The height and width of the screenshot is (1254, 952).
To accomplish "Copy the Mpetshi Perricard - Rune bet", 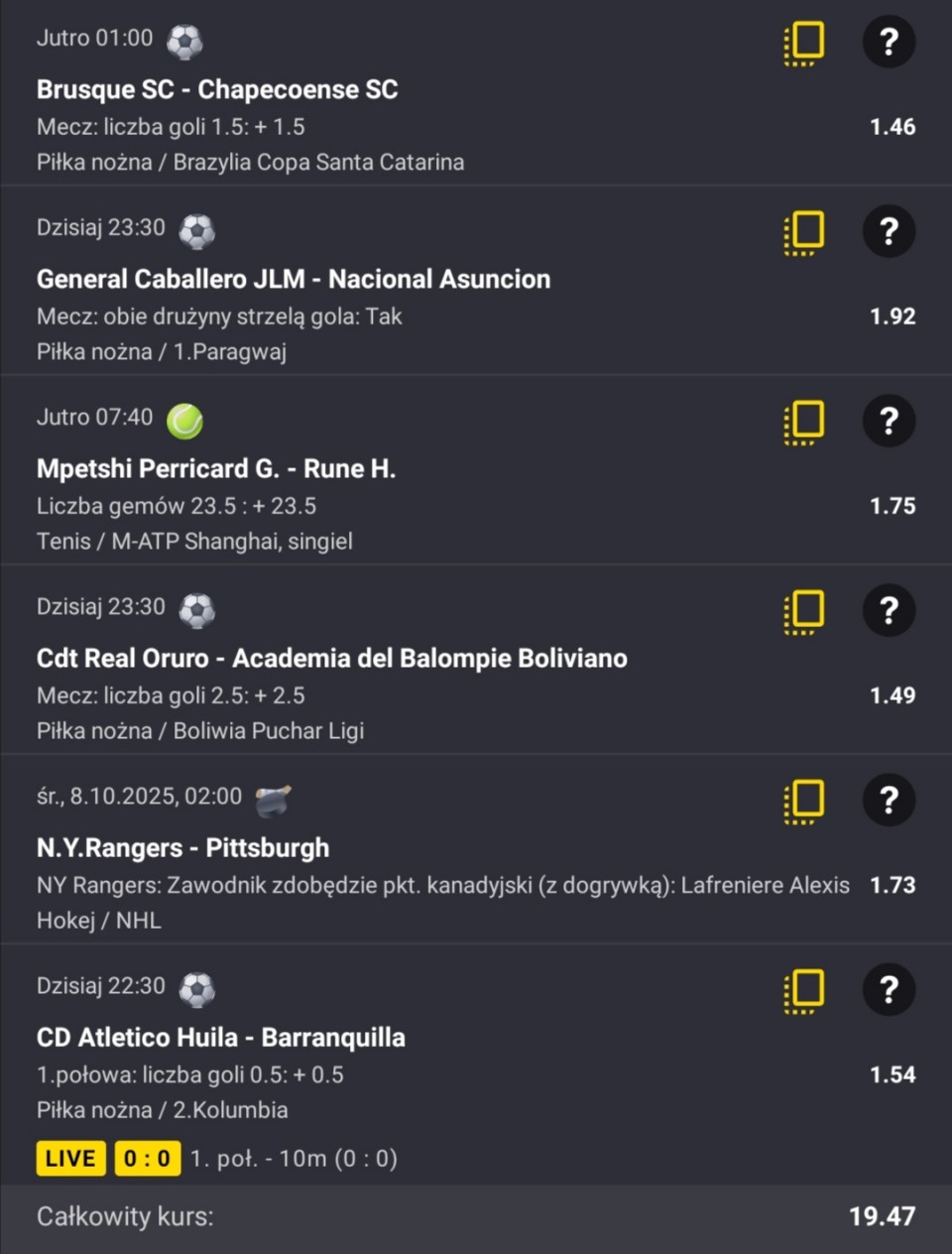I will 804,422.
